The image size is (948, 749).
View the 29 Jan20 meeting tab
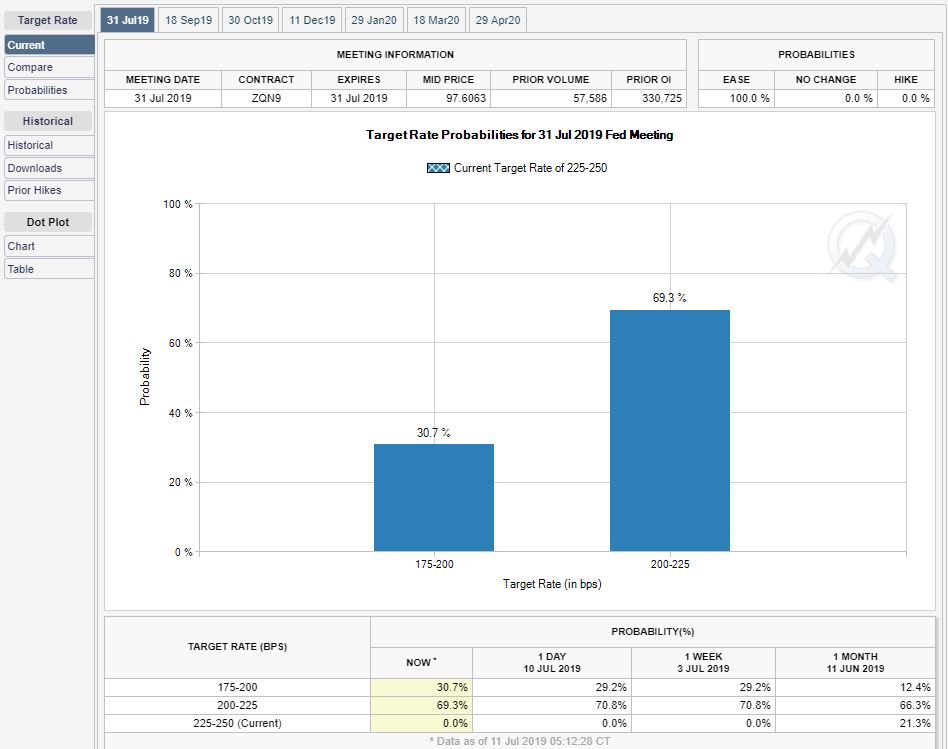click(374, 20)
